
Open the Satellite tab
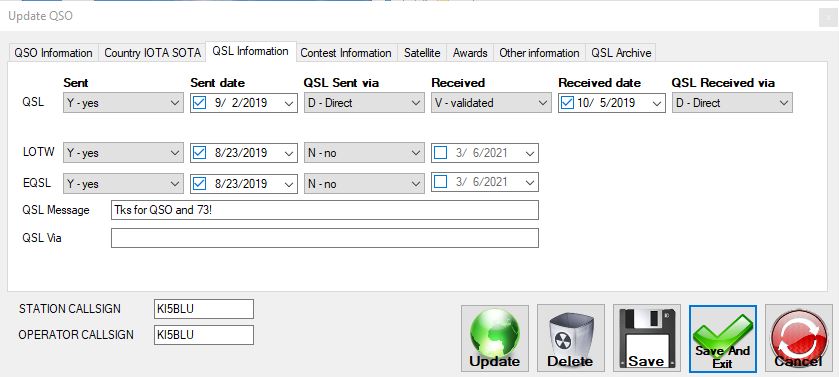(422, 53)
